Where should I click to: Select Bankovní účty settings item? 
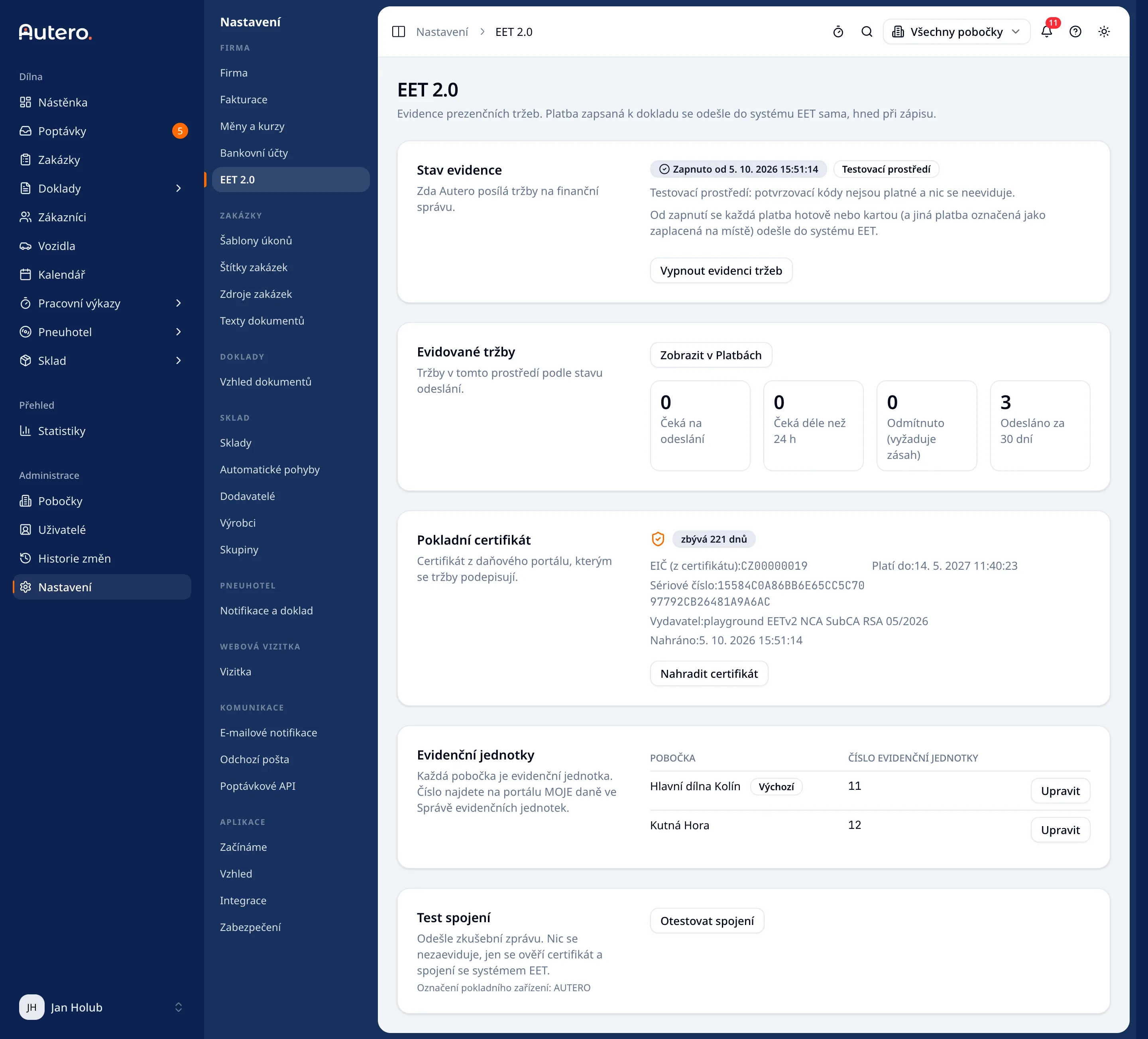pos(291,153)
